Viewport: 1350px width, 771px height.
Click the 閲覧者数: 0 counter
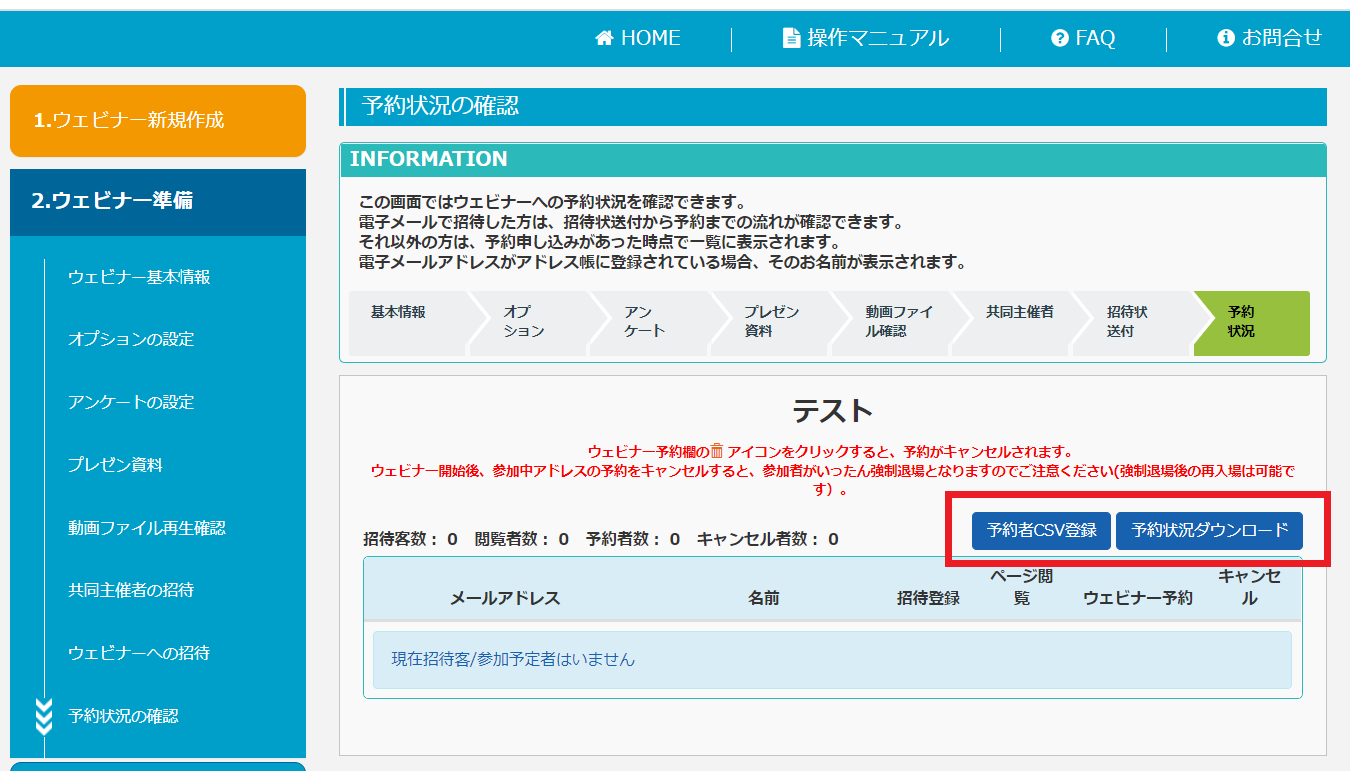click(x=522, y=539)
